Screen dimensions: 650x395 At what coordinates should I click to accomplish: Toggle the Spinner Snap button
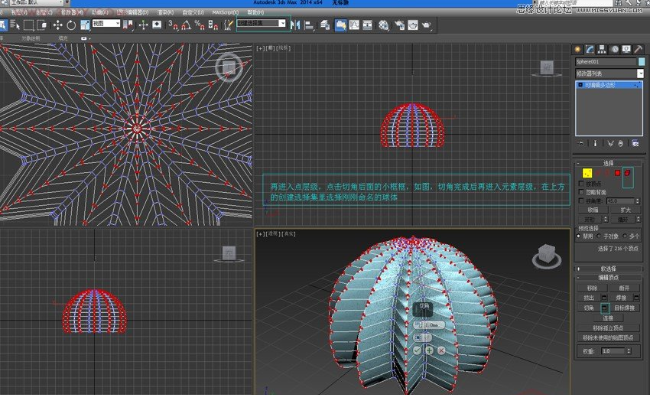[213, 25]
